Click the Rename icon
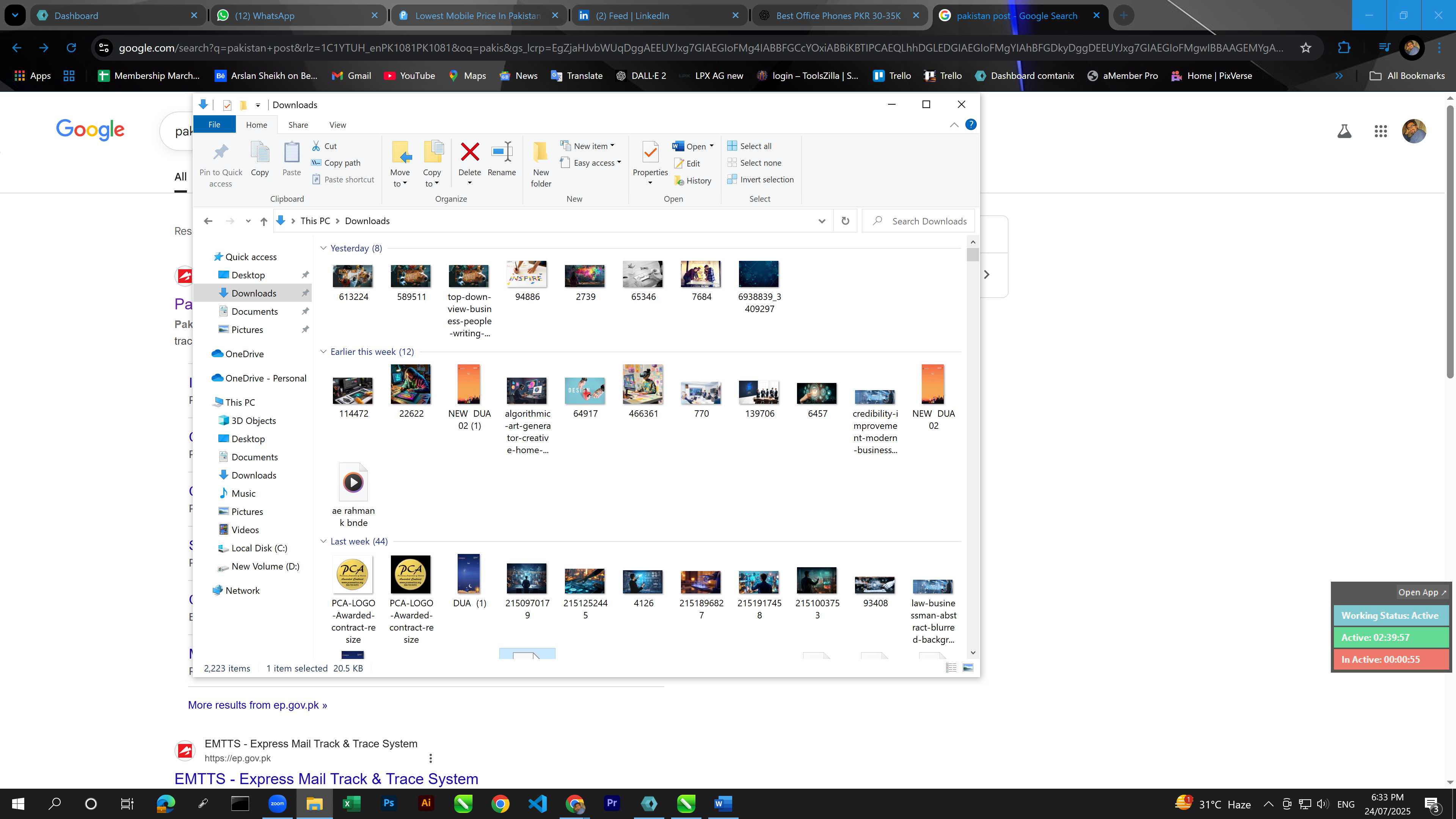 coord(501,152)
